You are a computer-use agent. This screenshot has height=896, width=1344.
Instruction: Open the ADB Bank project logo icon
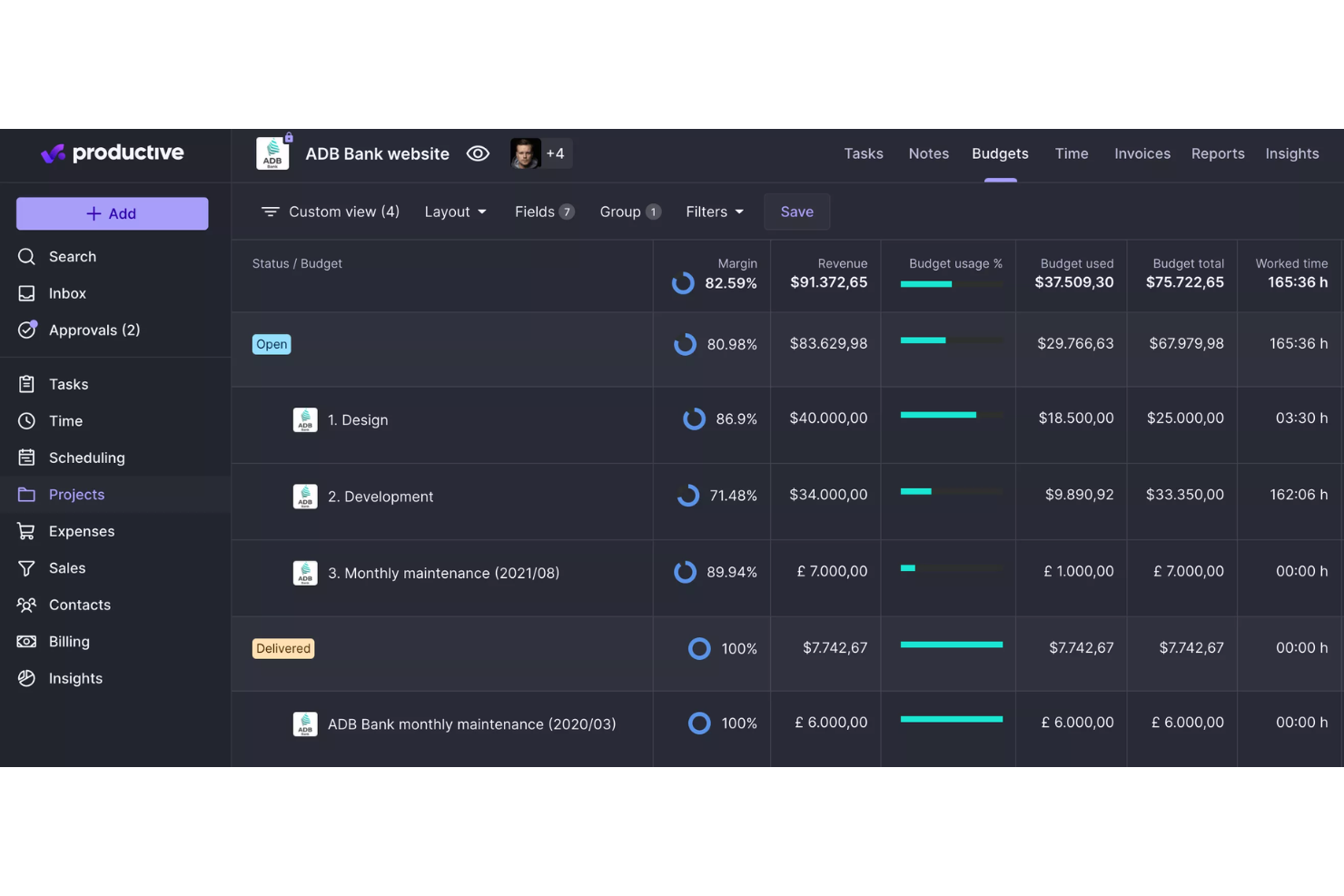pos(272,154)
